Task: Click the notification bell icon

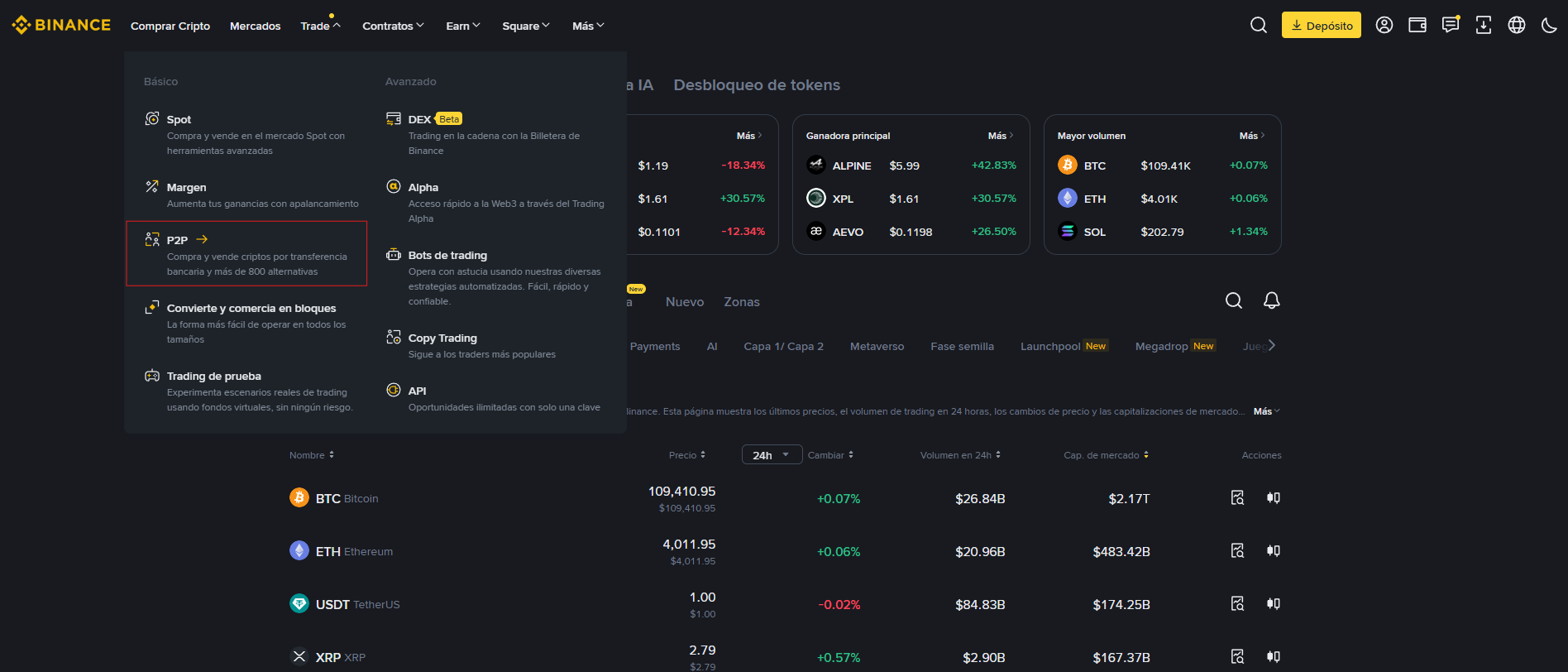Action: click(1272, 300)
